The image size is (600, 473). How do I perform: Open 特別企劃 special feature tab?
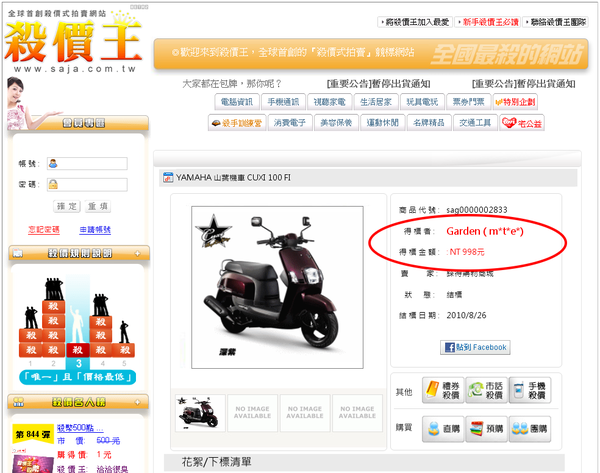click(515, 102)
